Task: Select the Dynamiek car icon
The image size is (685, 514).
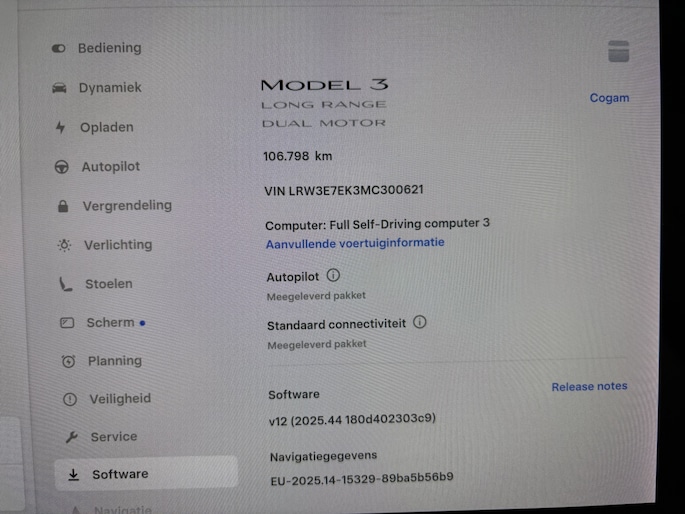Action: tap(59, 88)
